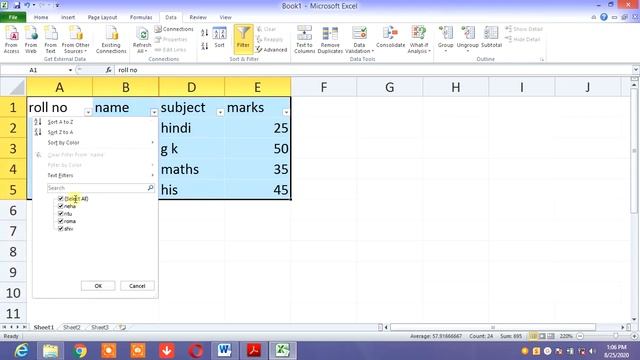Select the Sheet3 tab
The width and height of the screenshot is (640, 360).
[x=100, y=327]
